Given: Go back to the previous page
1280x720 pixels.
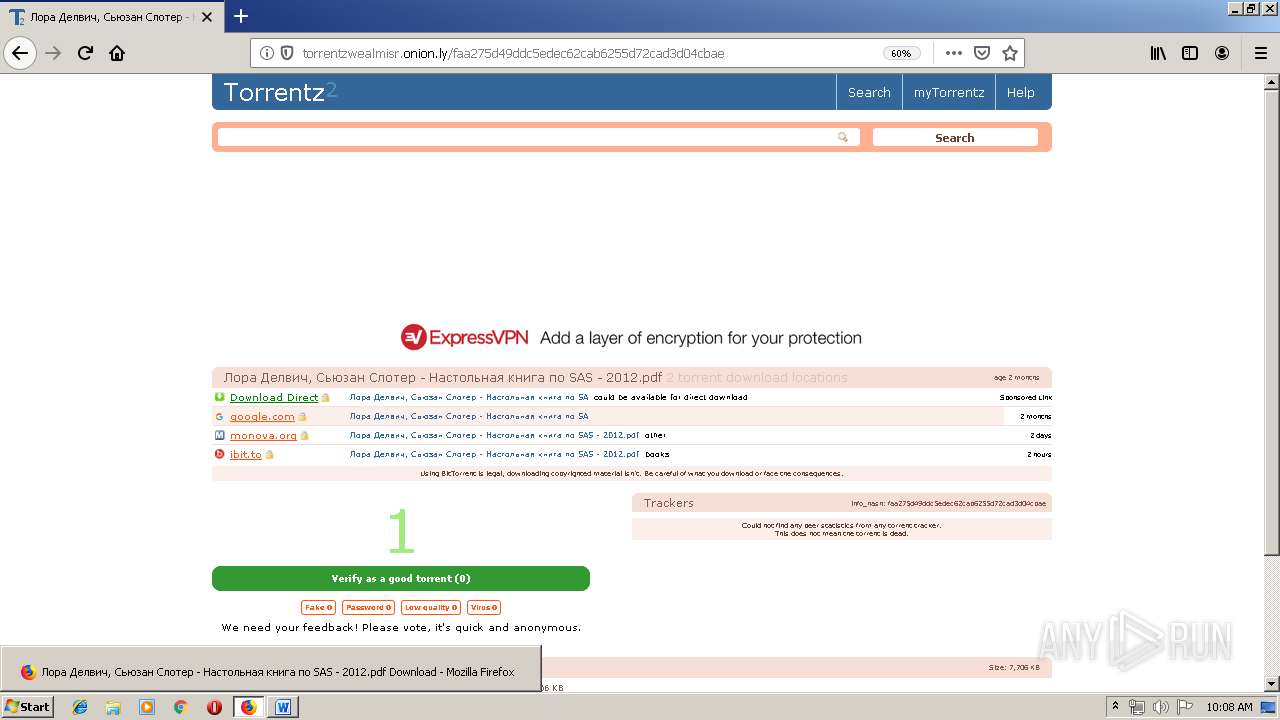Looking at the screenshot, I should [20, 53].
